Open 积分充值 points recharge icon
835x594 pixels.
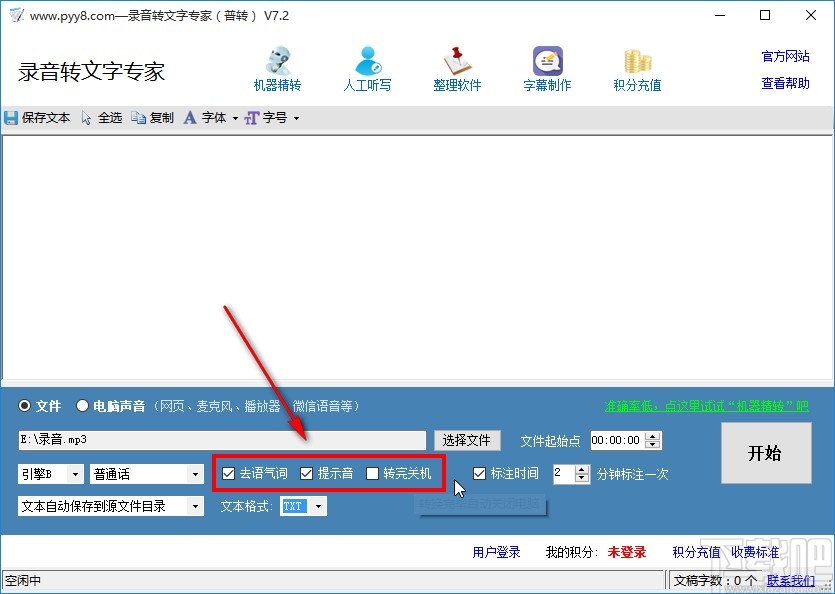(636, 68)
